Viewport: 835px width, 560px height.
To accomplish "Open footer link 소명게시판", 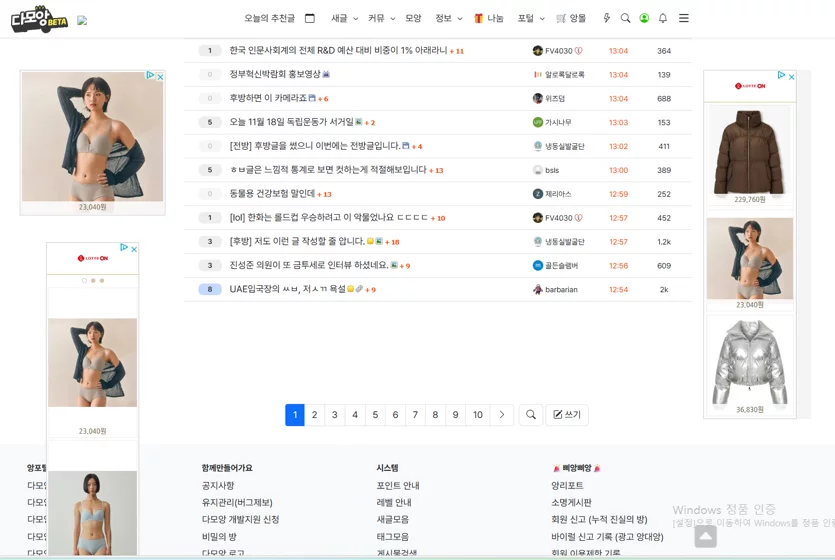I will [x=571, y=503].
